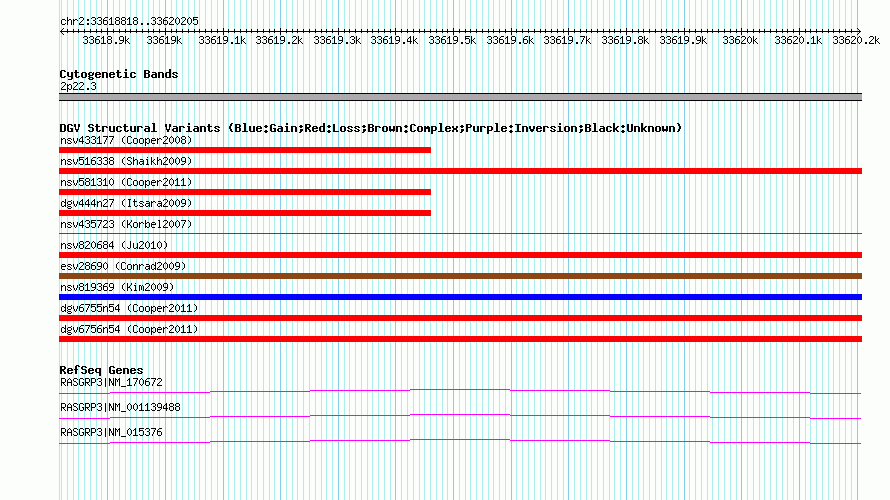The height and width of the screenshot is (500, 890).
Task: Open variant nsv435723 (Korbel2007) label
Action: click(x=126, y=224)
